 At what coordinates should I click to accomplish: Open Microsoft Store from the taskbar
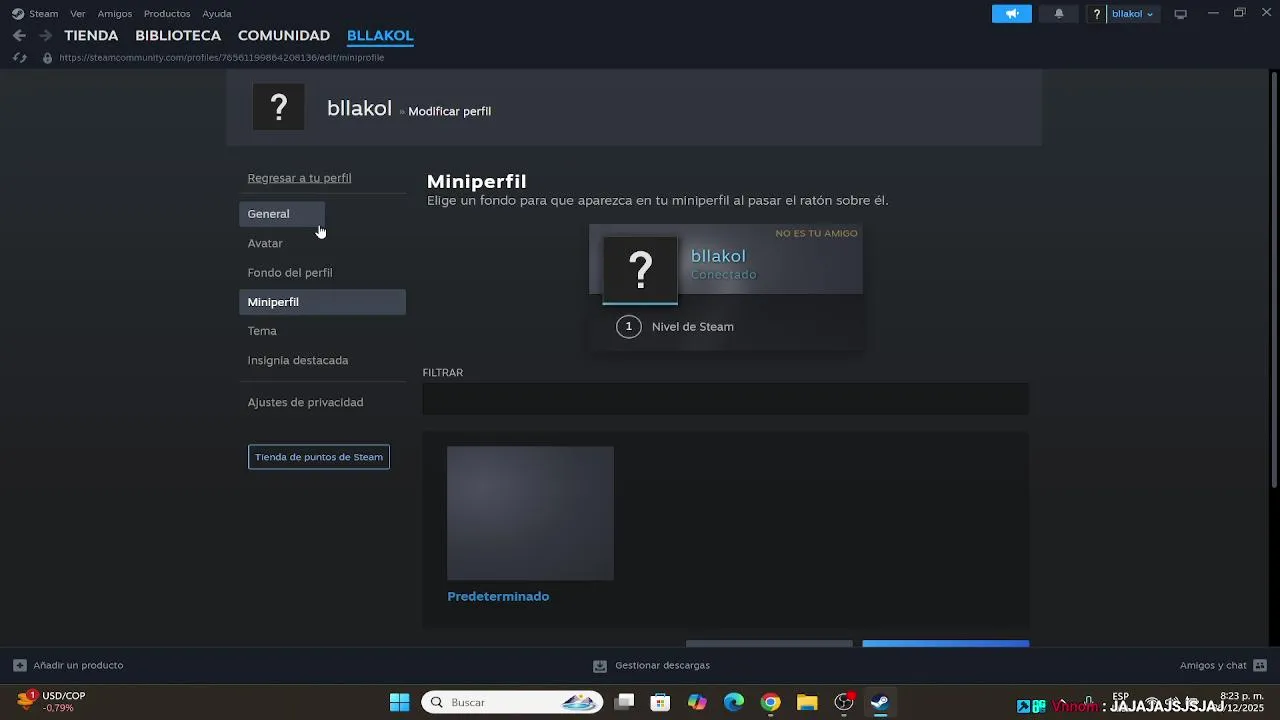(660, 702)
